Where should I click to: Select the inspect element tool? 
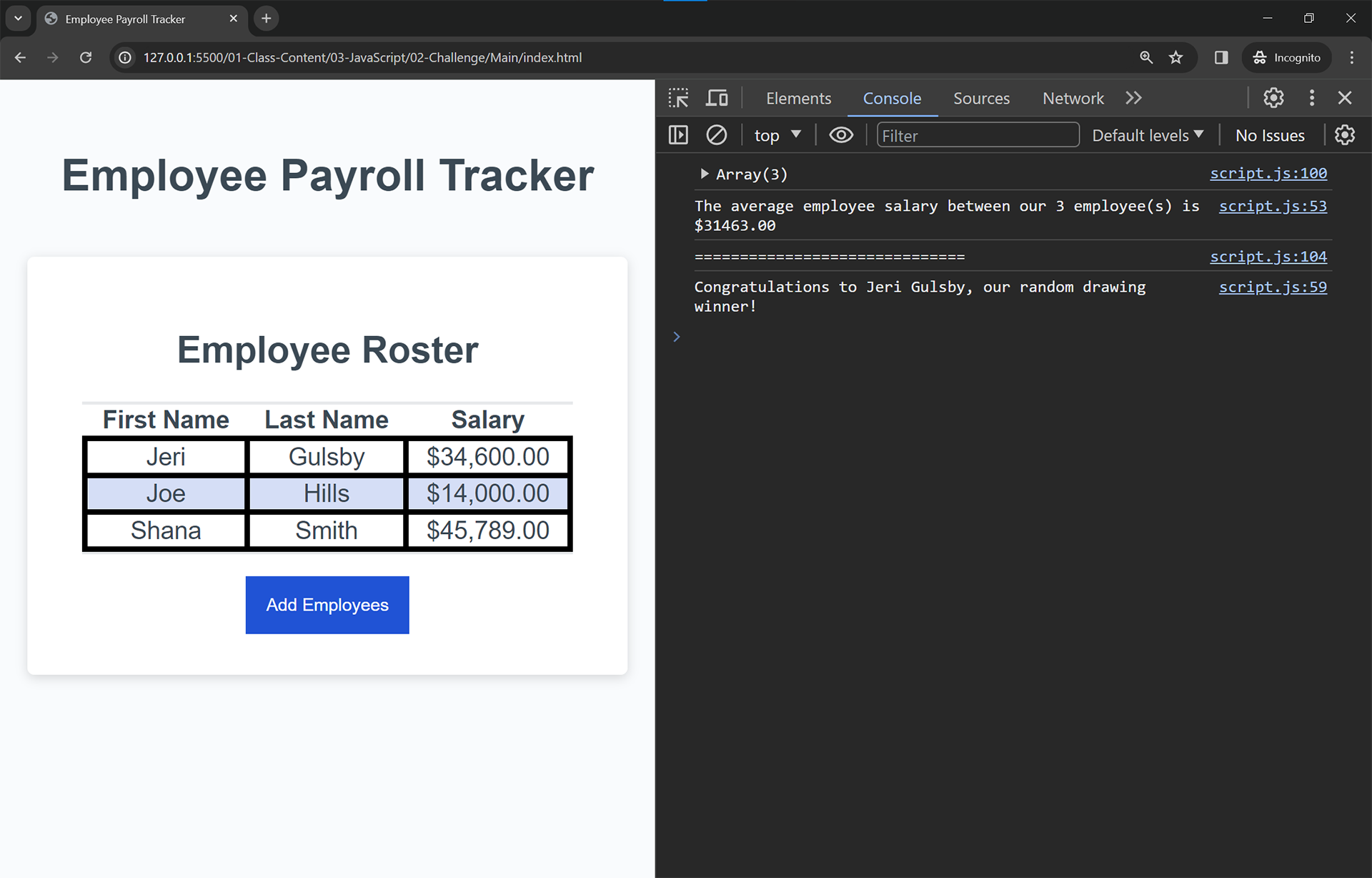pyautogui.click(x=677, y=98)
